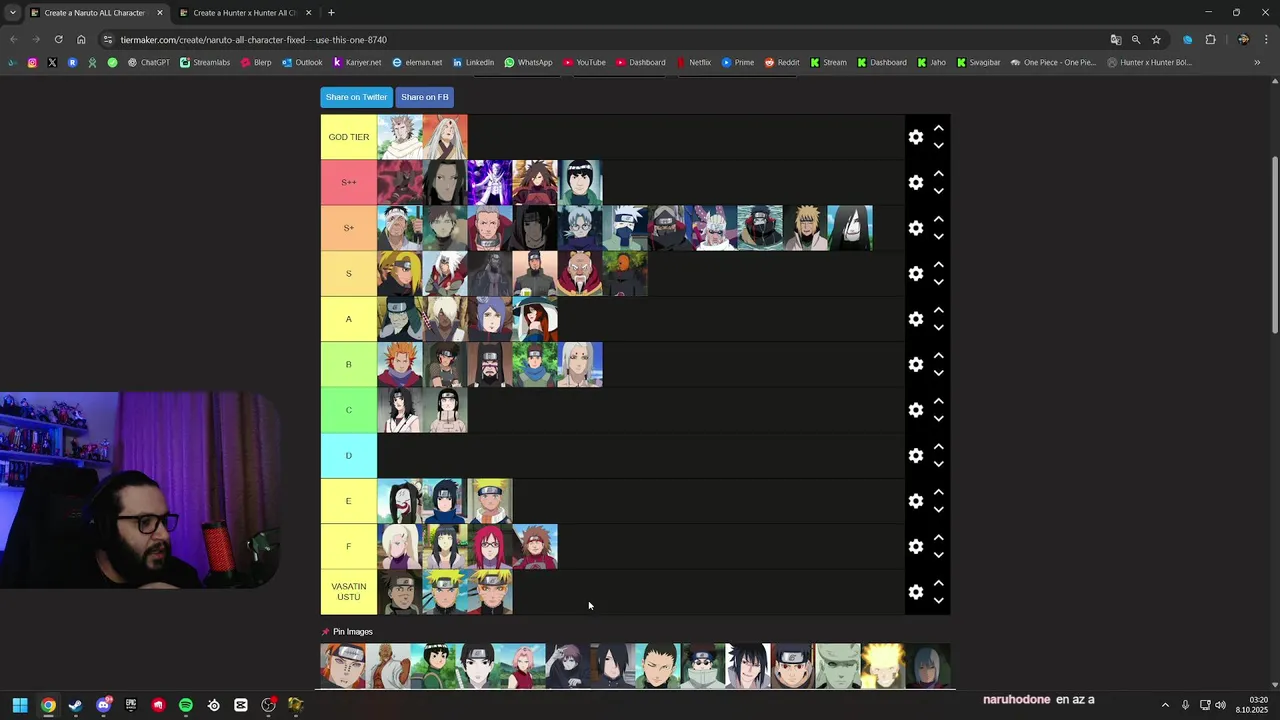Open Reddit bookmark

782,62
